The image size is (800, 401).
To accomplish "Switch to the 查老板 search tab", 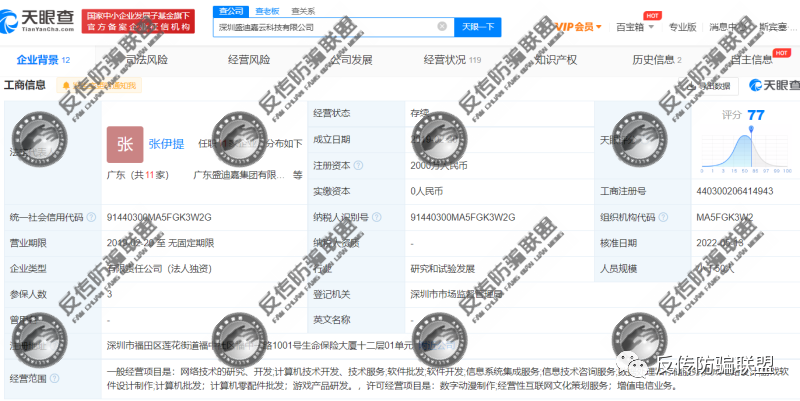I will click(x=267, y=11).
